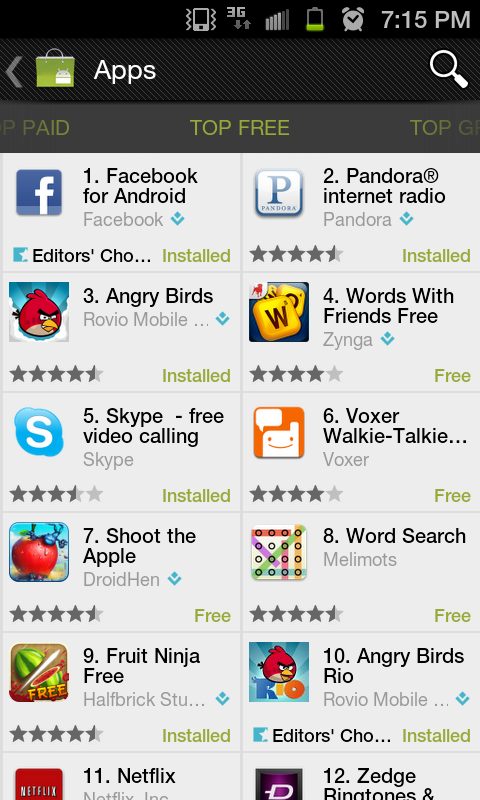Screen dimensions: 480x800
Task: Open the Voxer Walkie-Talkie icon
Action: pyautogui.click(x=279, y=432)
